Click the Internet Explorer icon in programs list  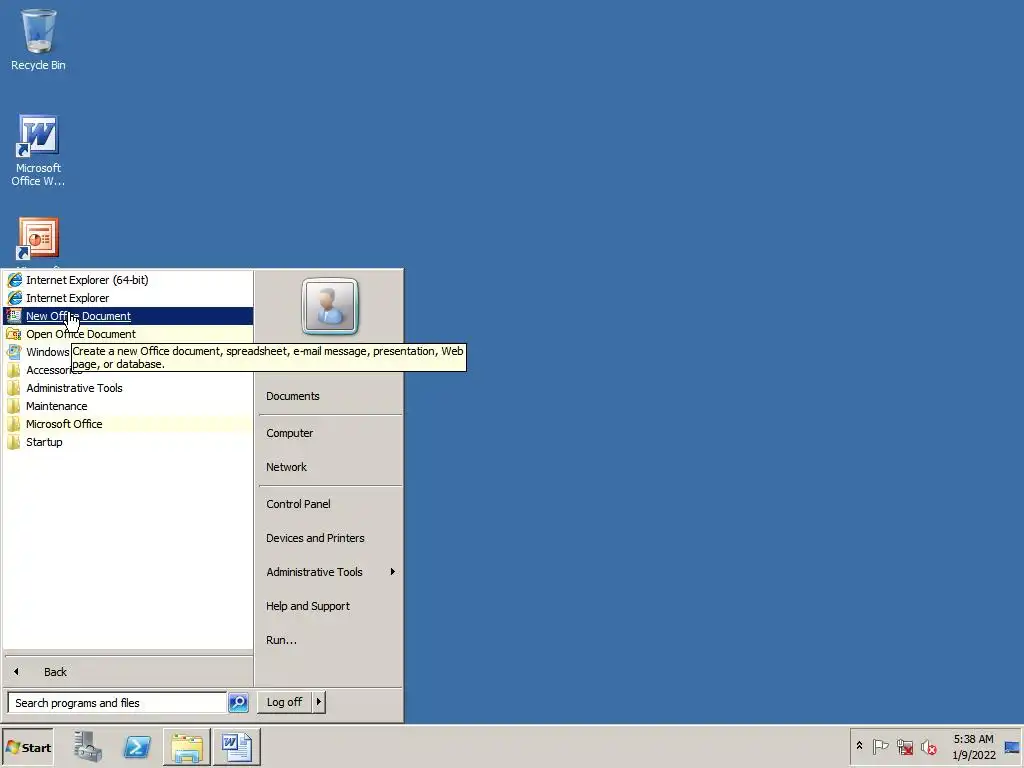14,298
